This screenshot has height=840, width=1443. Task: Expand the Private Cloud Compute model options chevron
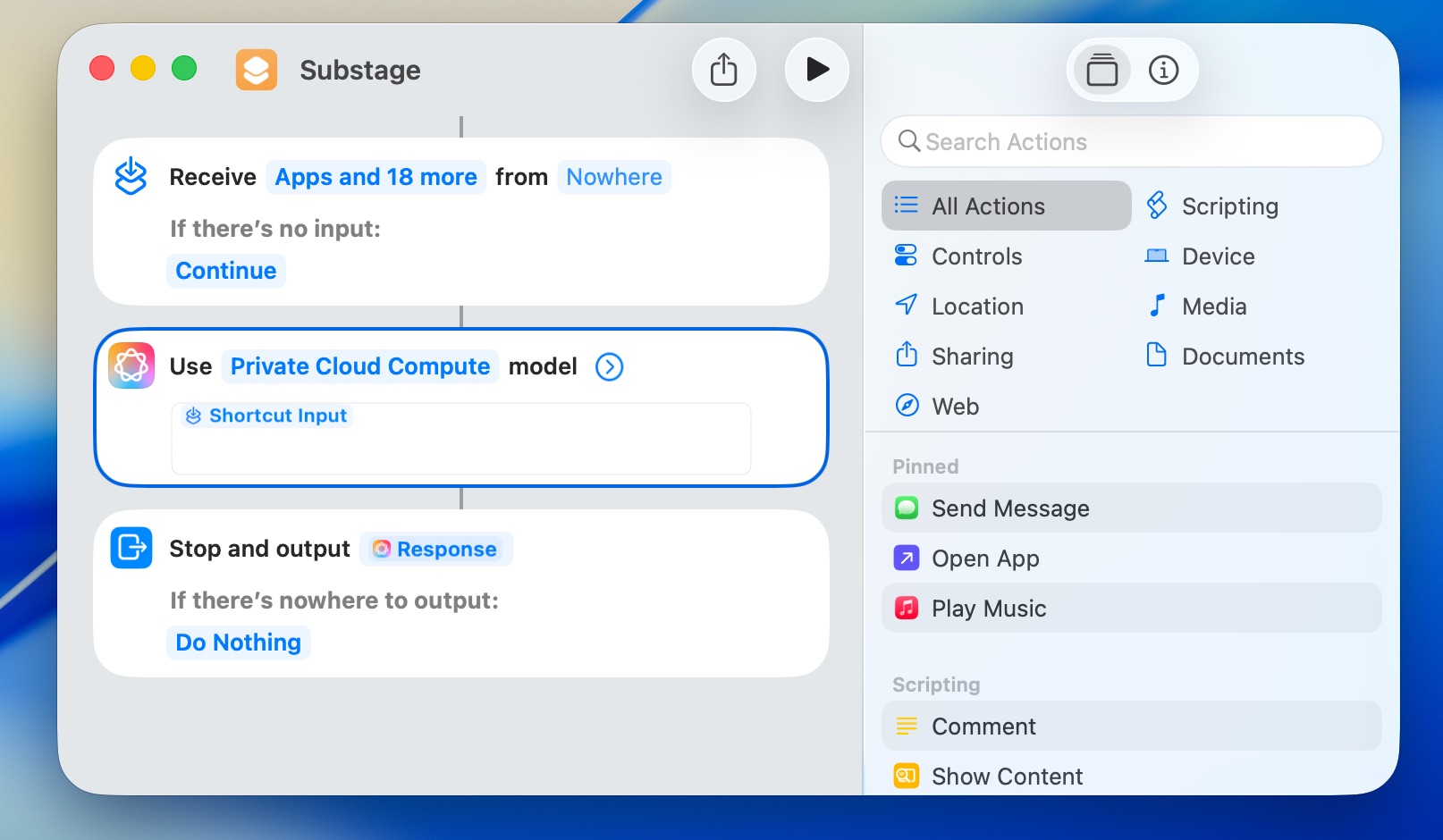pyautogui.click(x=608, y=366)
